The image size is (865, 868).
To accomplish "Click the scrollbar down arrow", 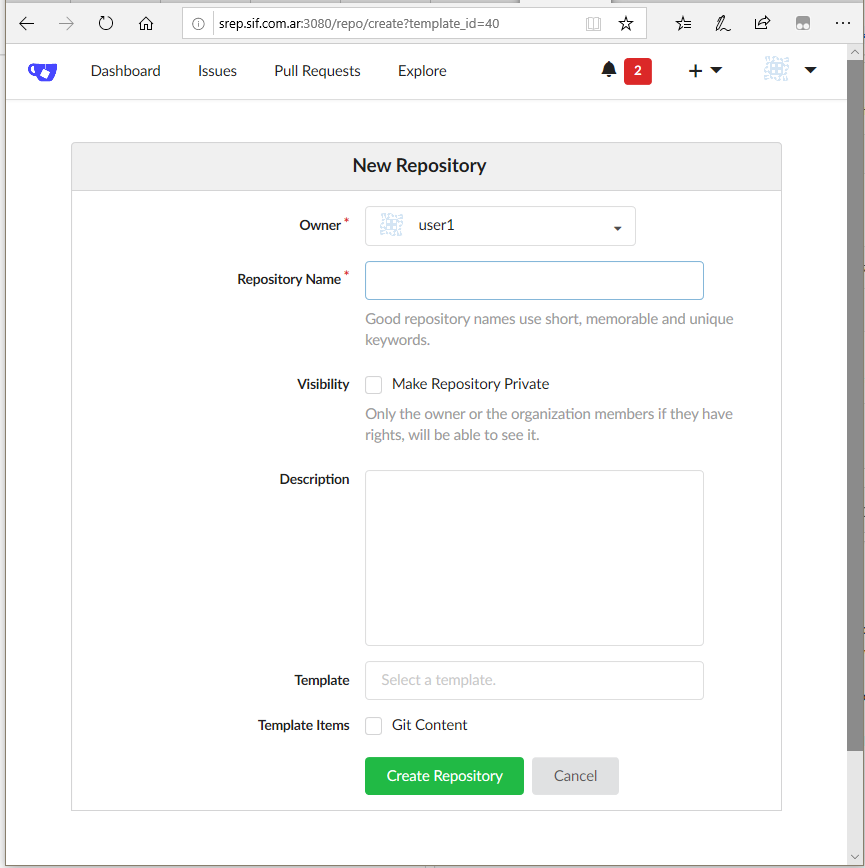I will click(x=854, y=857).
